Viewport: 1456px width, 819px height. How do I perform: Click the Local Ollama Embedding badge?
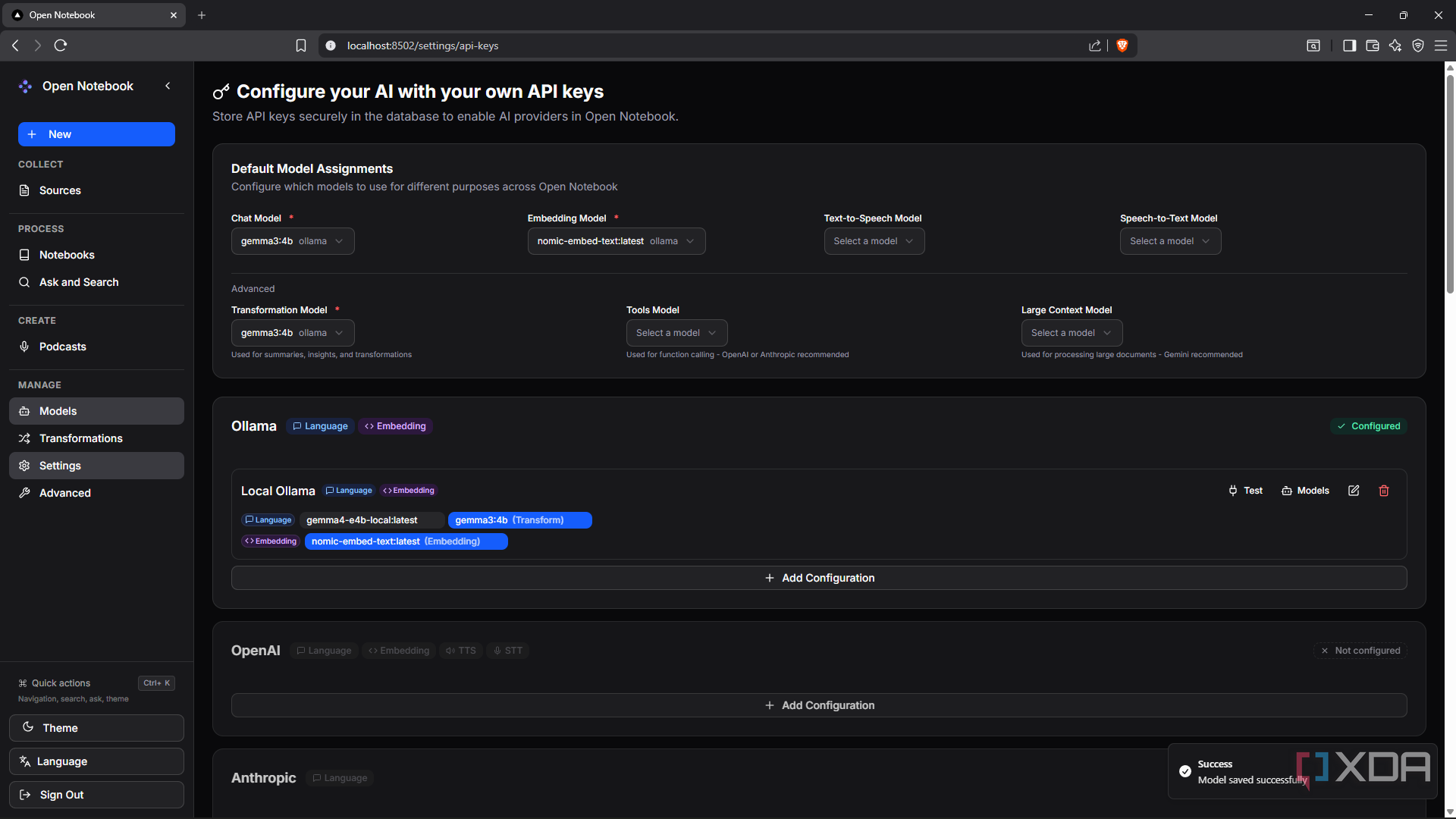pos(409,491)
